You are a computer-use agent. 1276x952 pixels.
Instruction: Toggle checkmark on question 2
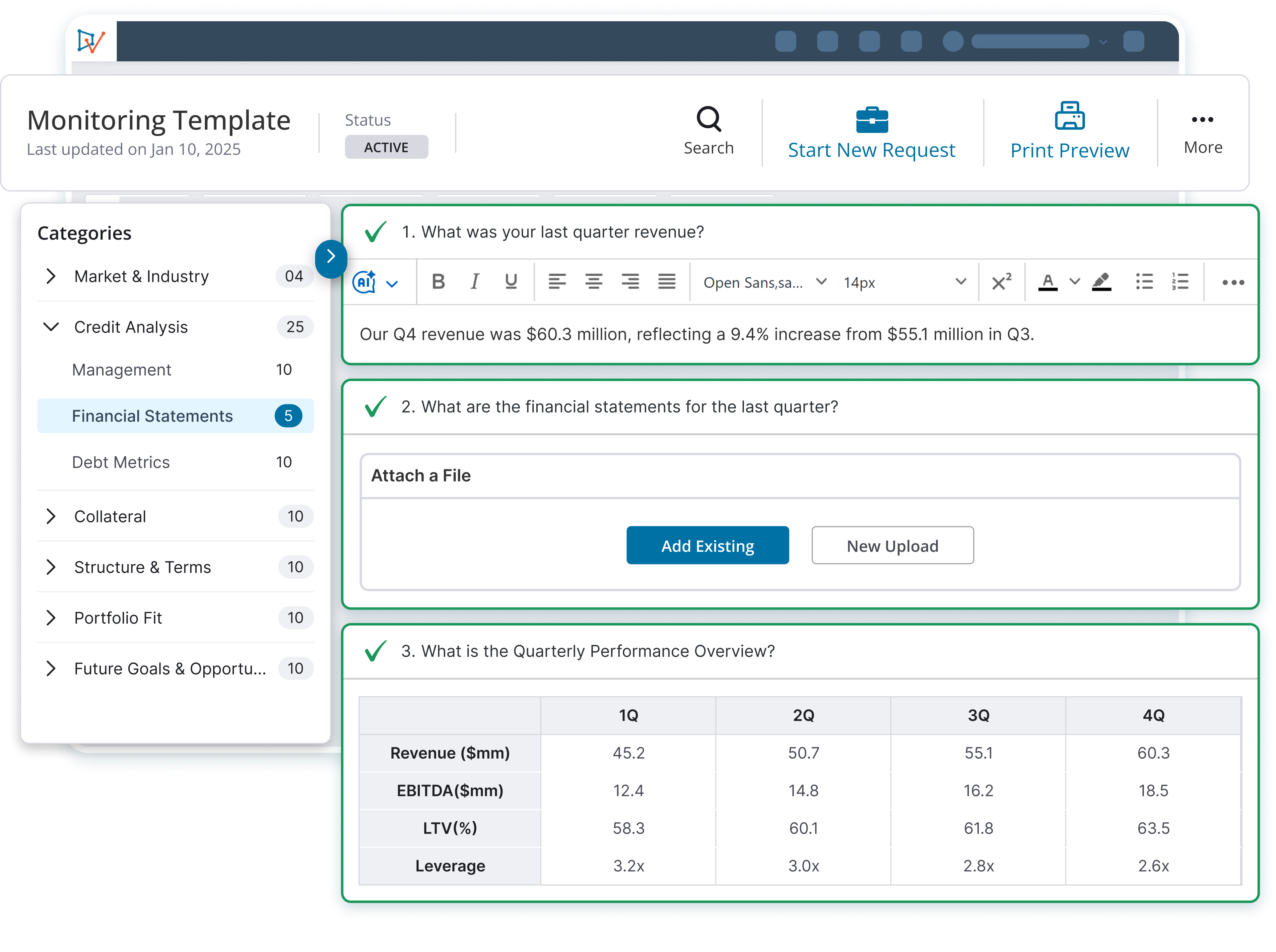tap(375, 407)
